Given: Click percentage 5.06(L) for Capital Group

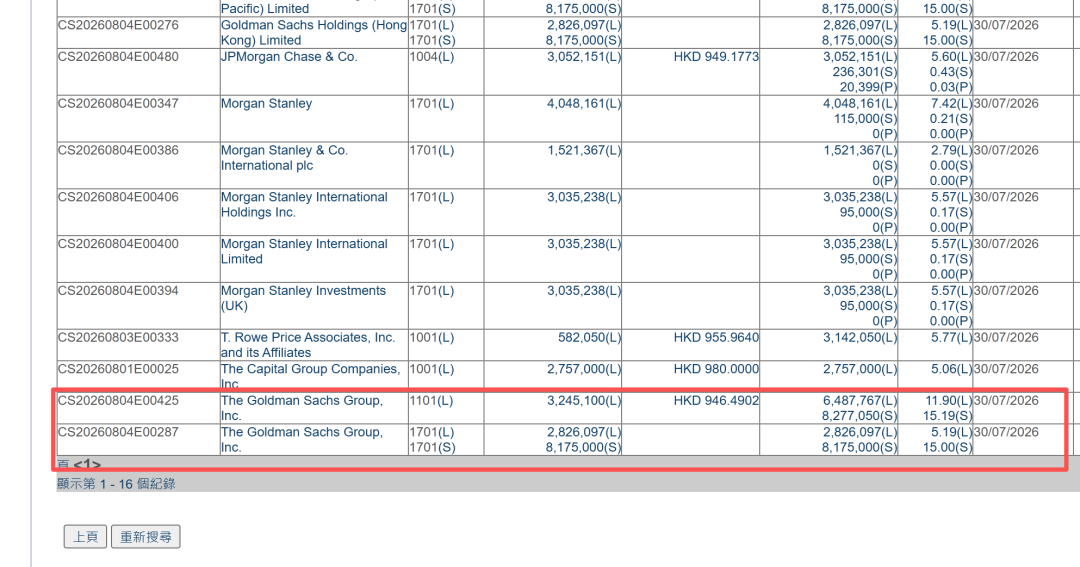Looking at the screenshot, I should pyautogui.click(x=951, y=369).
